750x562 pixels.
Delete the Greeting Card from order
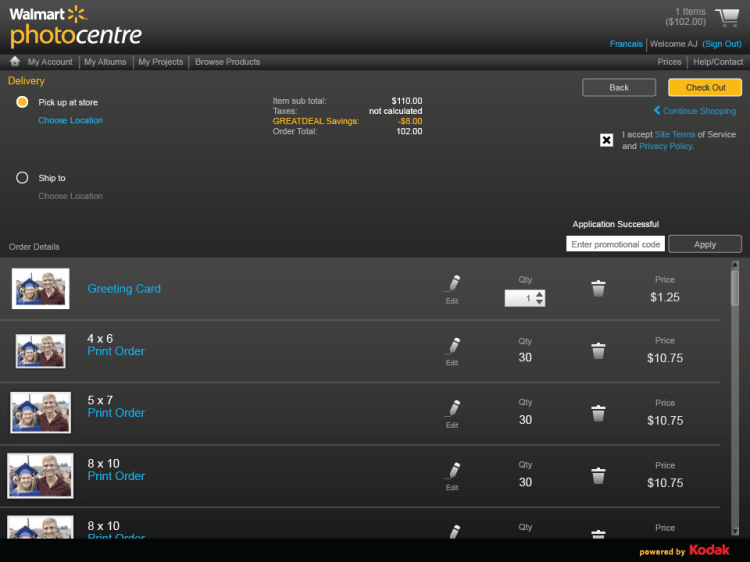click(x=598, y=289)
